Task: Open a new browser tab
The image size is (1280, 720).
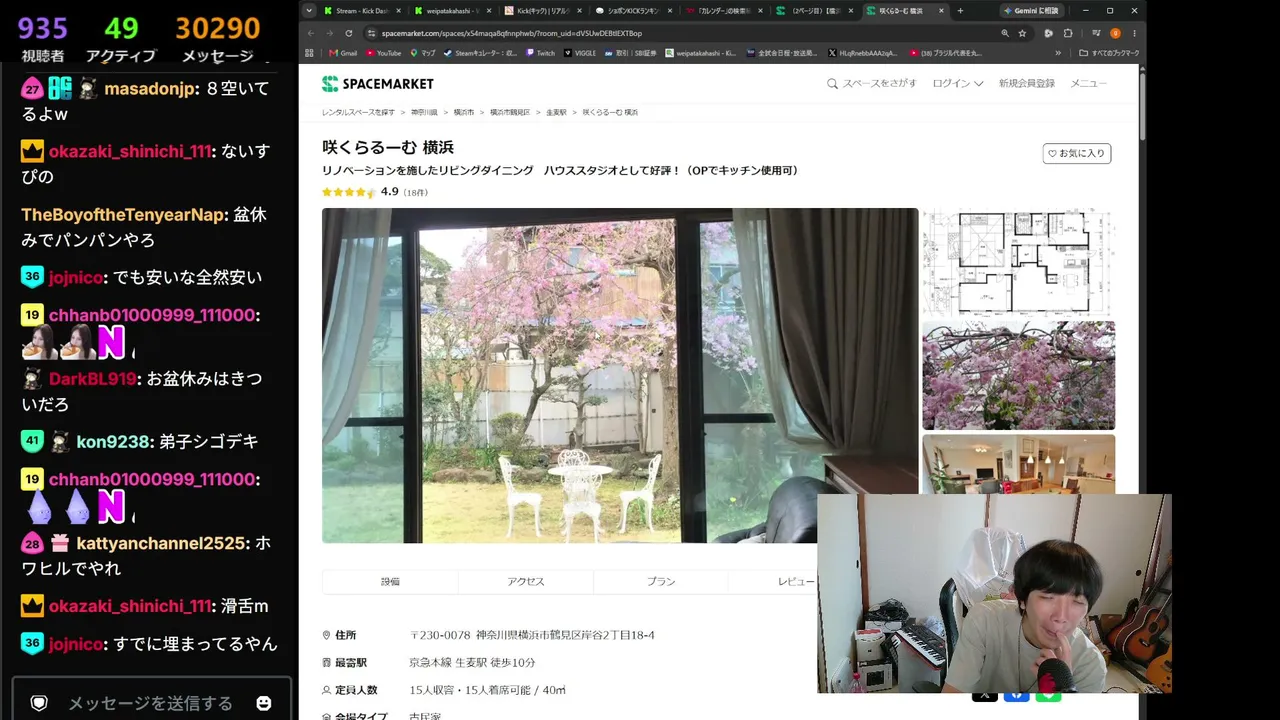Action: pyautogui.click(x=960, y=11)
